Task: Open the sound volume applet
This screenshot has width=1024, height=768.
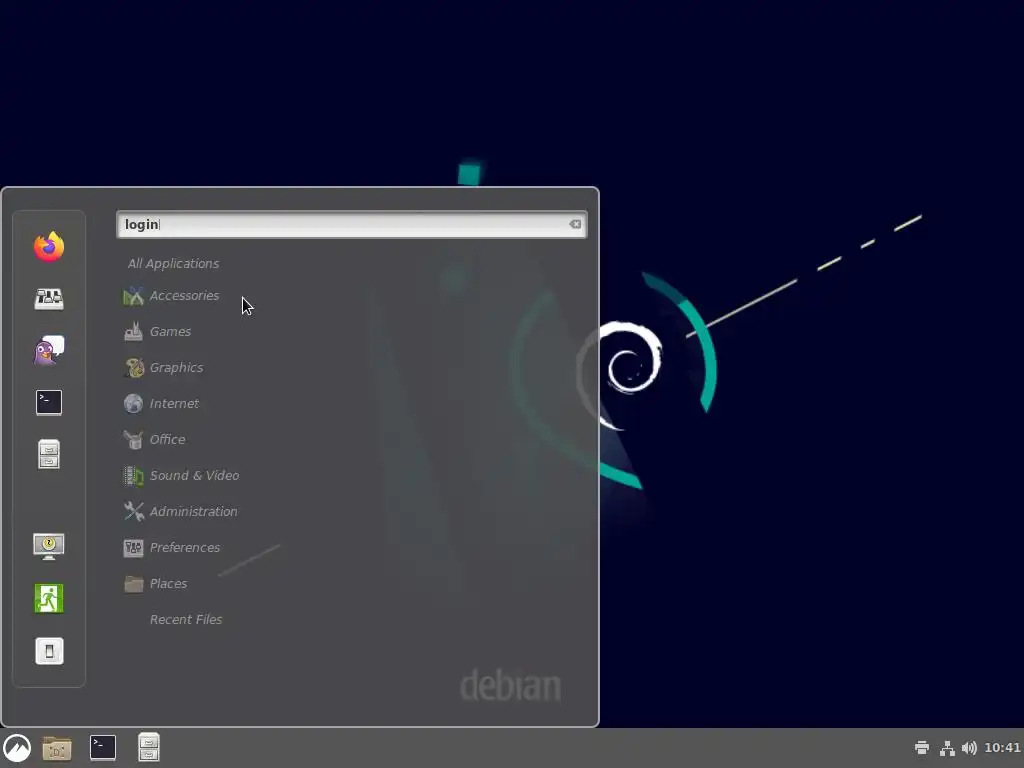Action: coord(969,748)
